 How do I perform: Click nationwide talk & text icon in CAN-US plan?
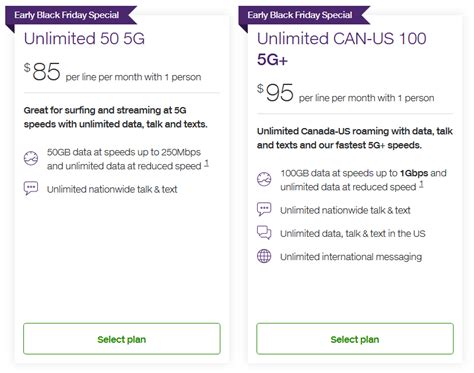coord(264,209)
